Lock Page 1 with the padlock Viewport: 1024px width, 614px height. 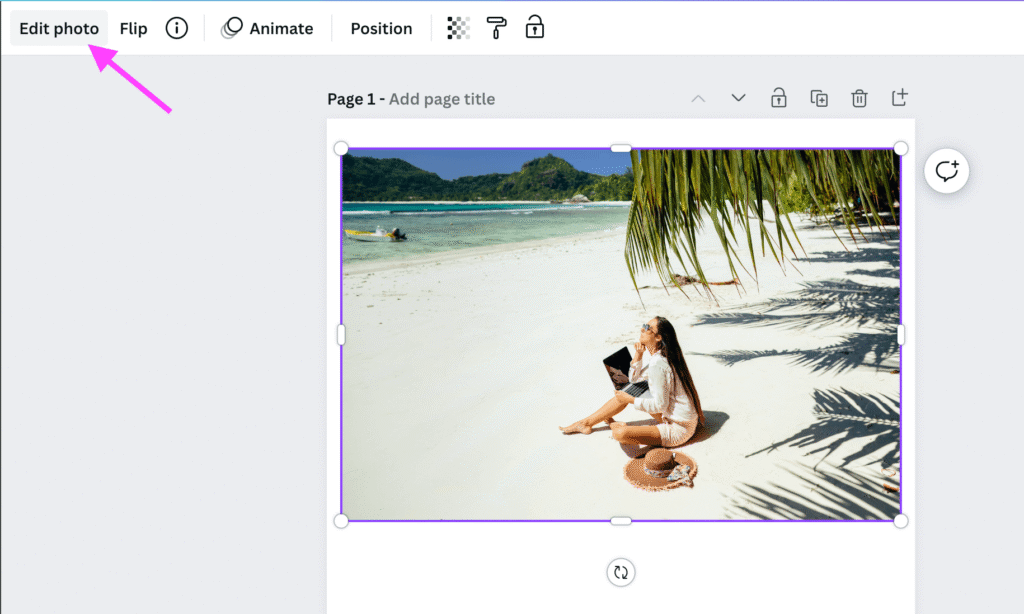pos(778,98)
